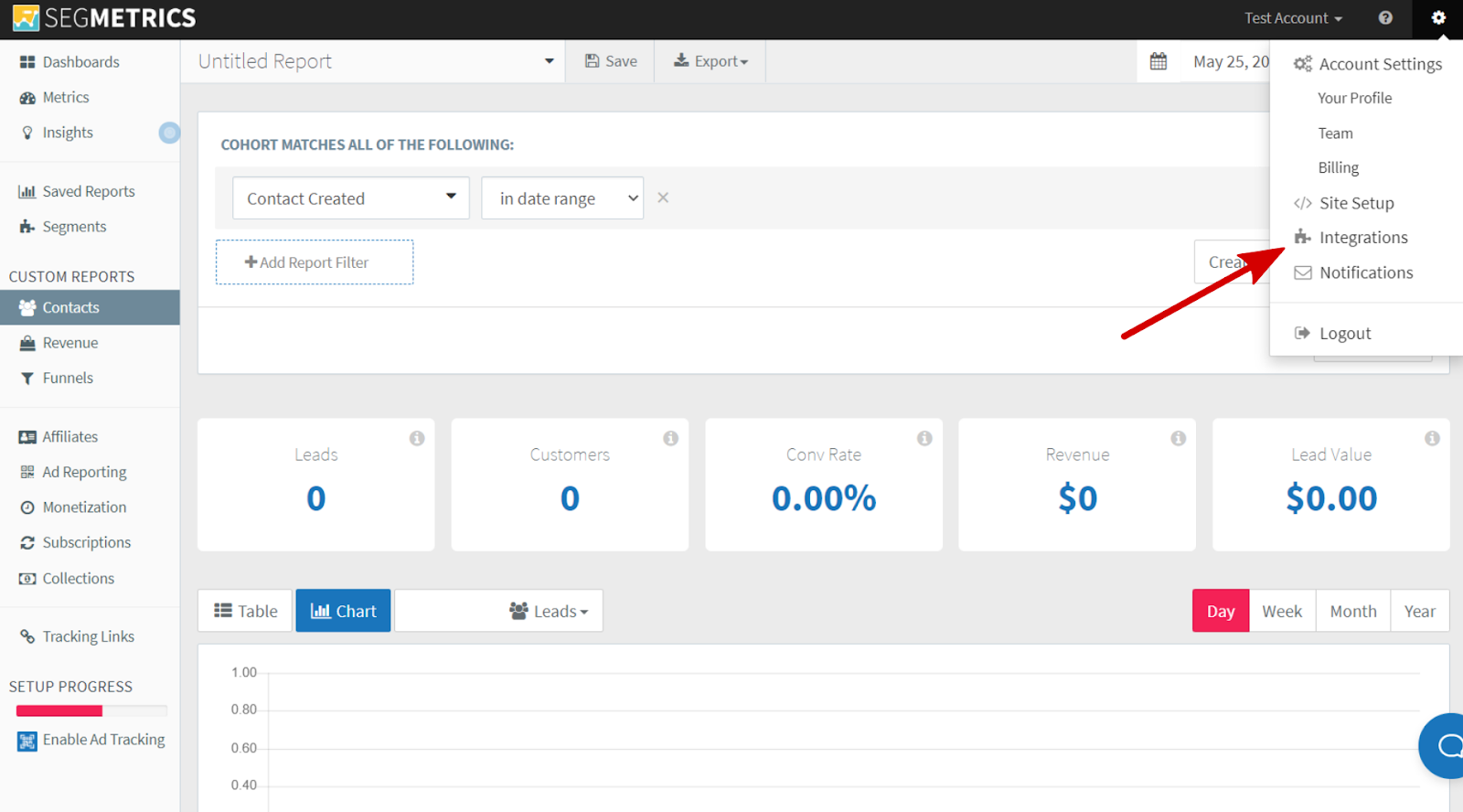Set chart interval to Year
Screen dimensions: 1463x812
click(1420, 611)
